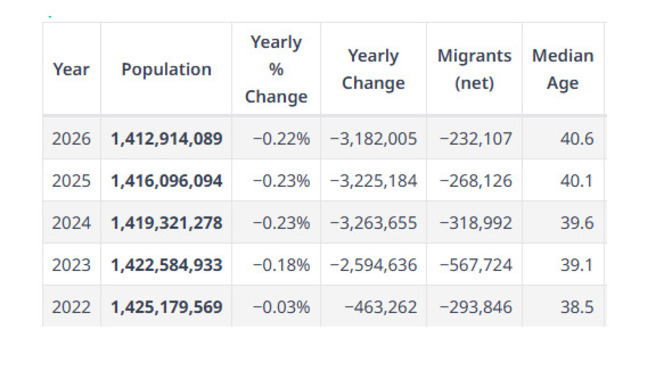Click population value 1,419,321,278

pos(167,223)
